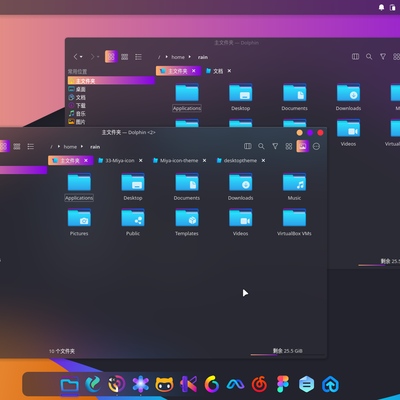Expand breadcrumb arrow before rain in back window

click(x=189, y=57)
